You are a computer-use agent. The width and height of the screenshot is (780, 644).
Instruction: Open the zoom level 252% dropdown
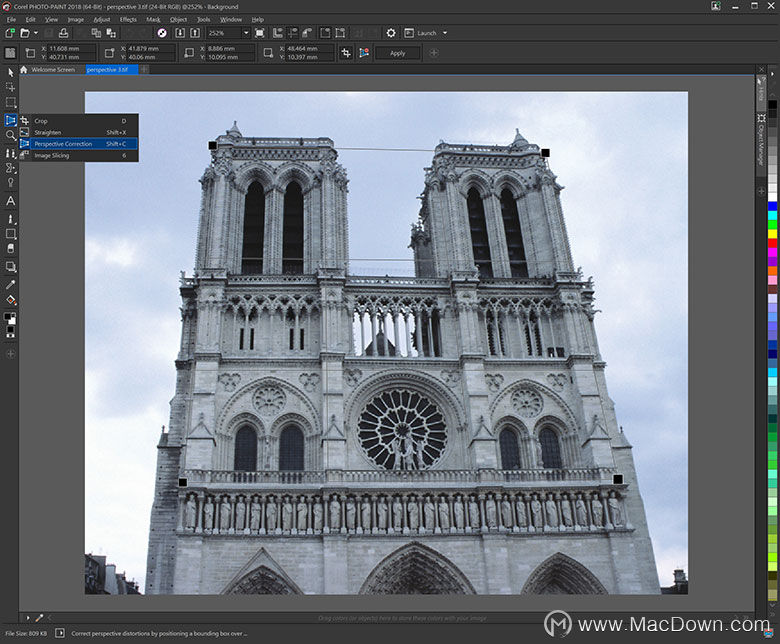click(x=246, y=33)
